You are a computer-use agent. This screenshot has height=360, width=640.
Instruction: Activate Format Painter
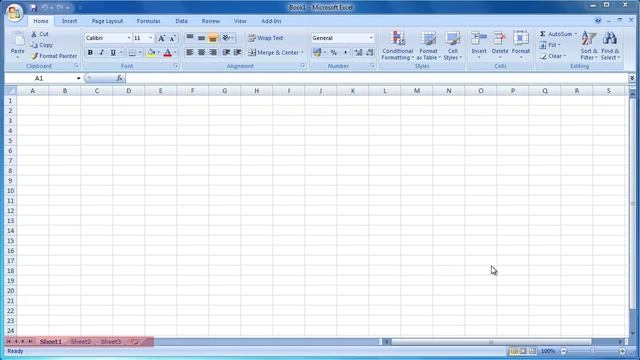(x=54, y=56)
